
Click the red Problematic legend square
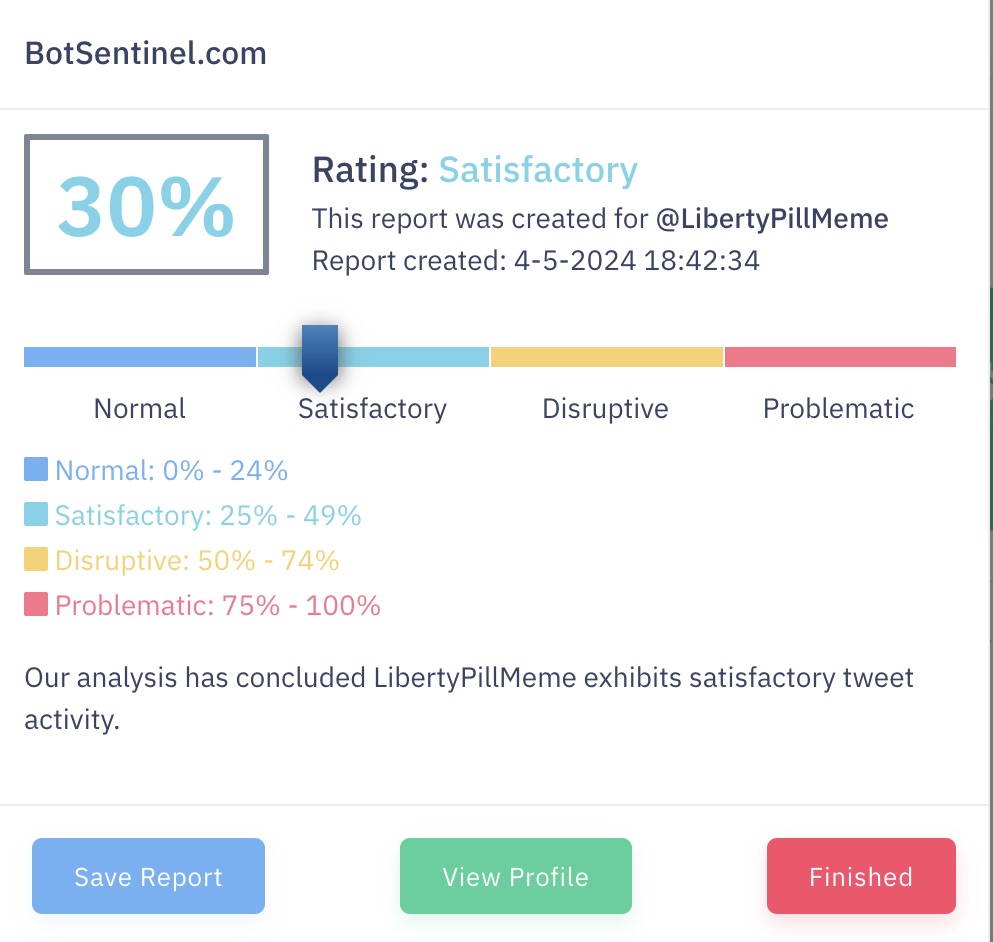36,604
